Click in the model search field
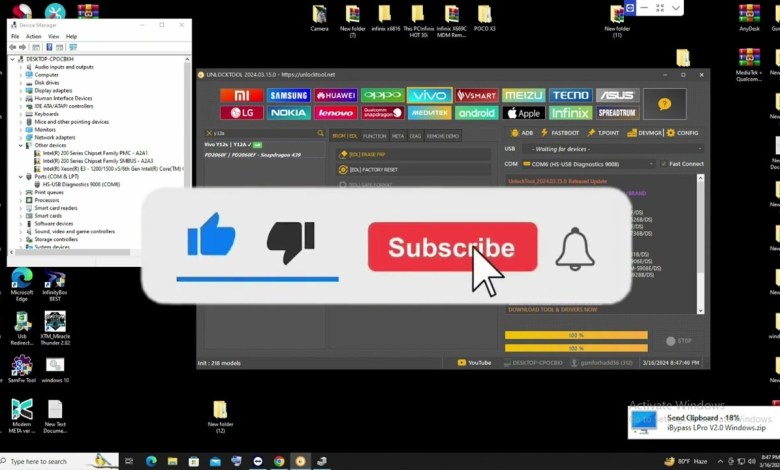 (x=265, y=133)
